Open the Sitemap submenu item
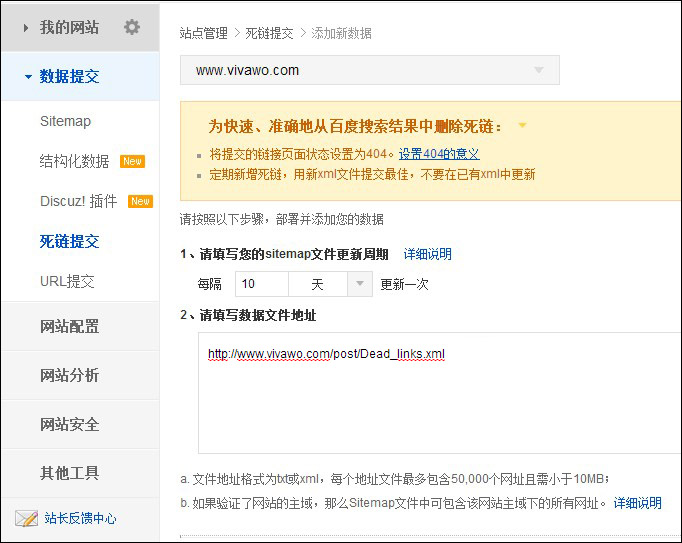Viewport: 682px width, 543px height. click(x=65, y=121)
